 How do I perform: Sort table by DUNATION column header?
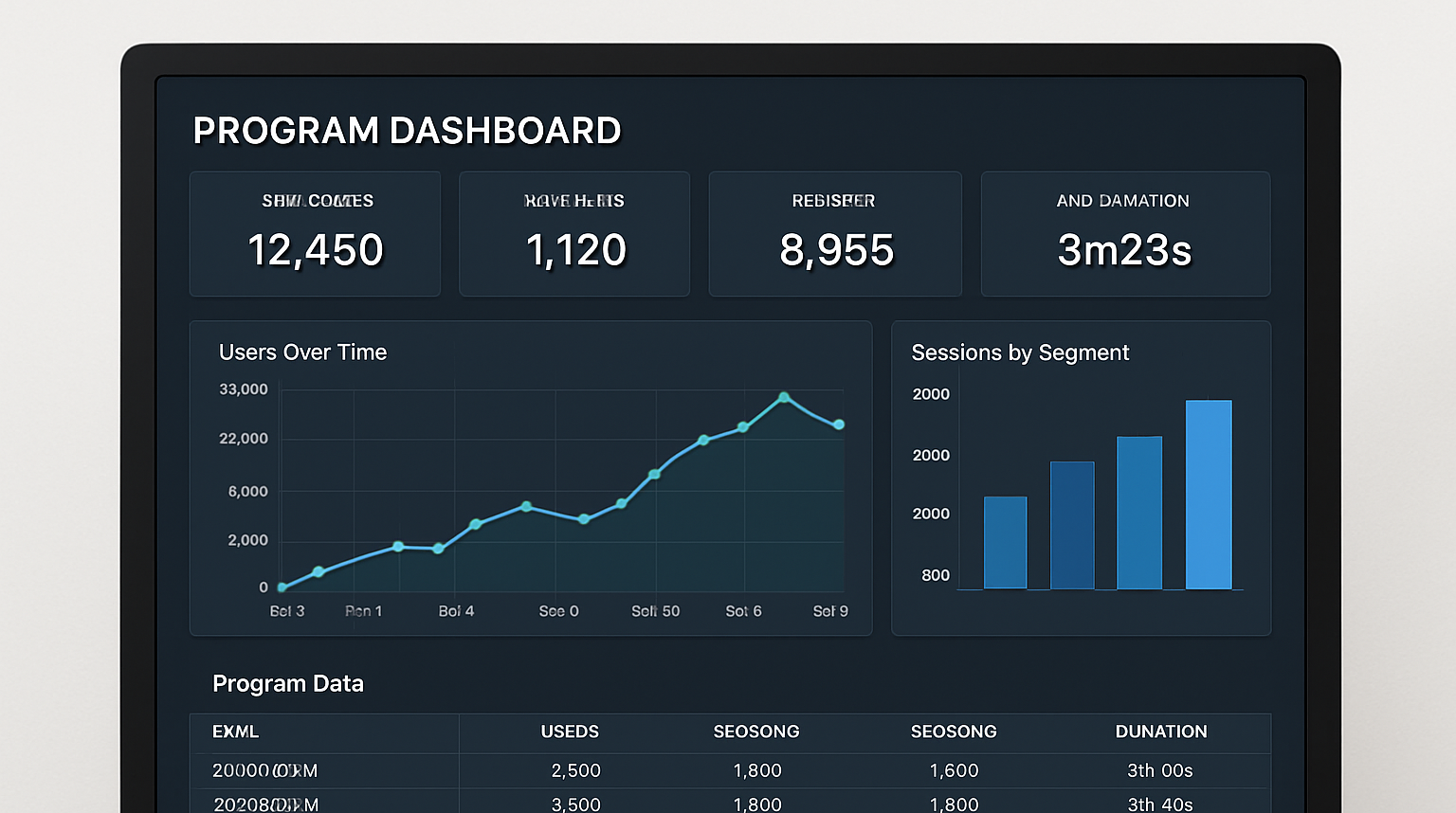tap(1161, 732)
